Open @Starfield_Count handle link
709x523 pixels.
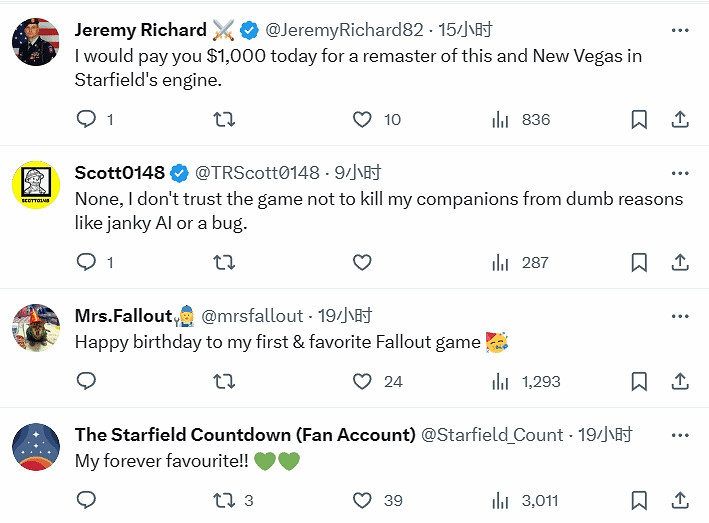492,435
